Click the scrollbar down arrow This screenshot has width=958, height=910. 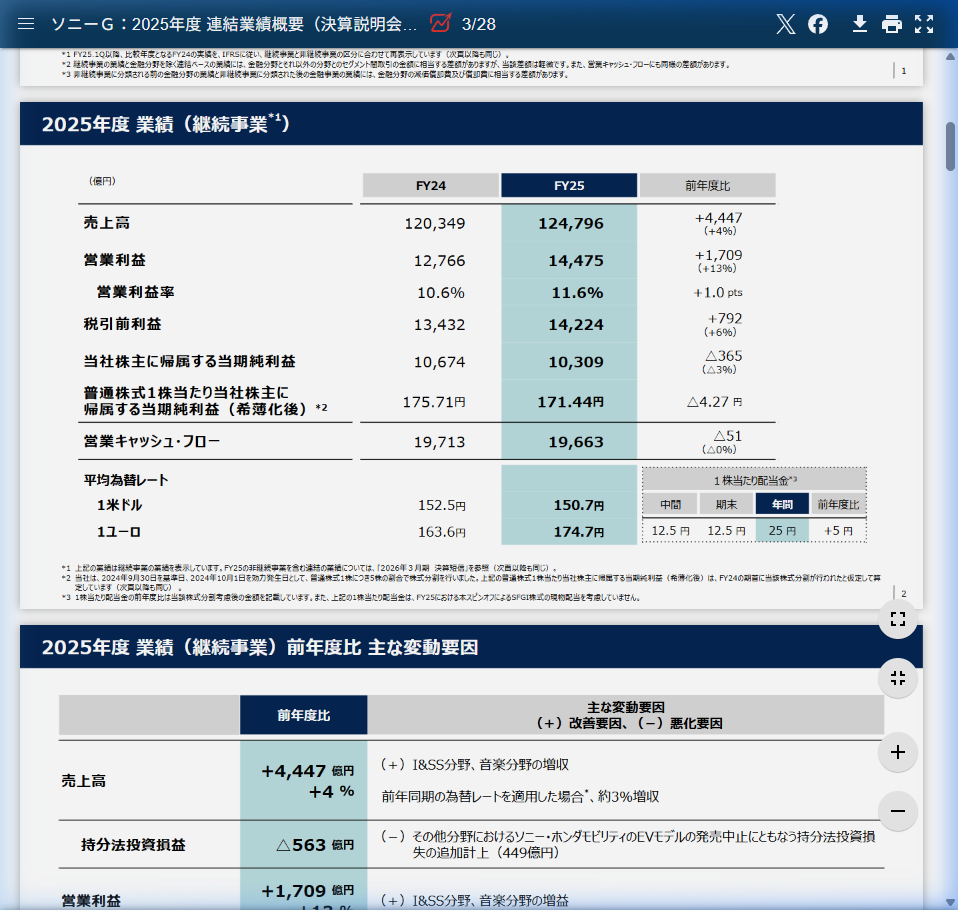(950, 903)
